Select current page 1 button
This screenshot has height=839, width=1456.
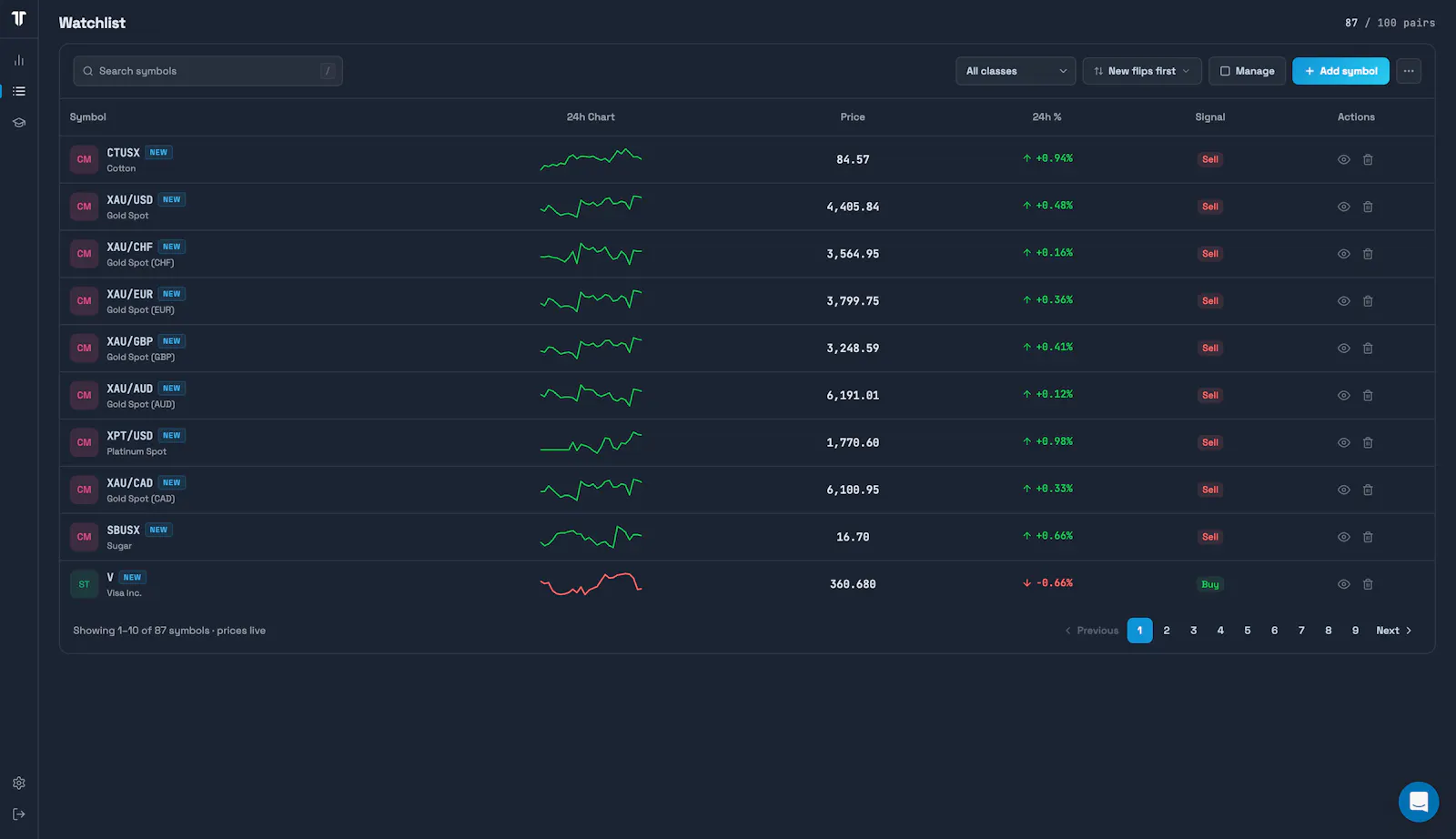tap(1139, 631)
